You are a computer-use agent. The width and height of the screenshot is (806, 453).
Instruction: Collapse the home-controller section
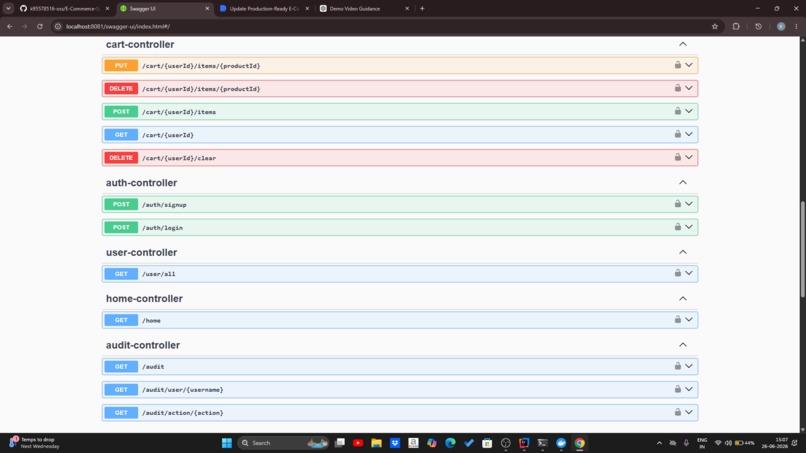(683, 298)
